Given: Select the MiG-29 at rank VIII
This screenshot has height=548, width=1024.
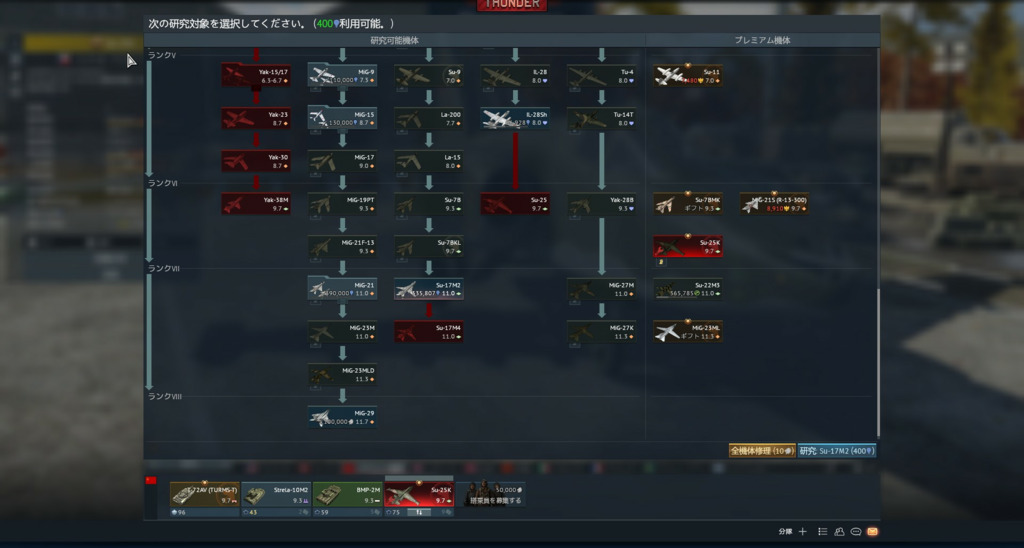Looking at the screenshot, I should point(342,416).
